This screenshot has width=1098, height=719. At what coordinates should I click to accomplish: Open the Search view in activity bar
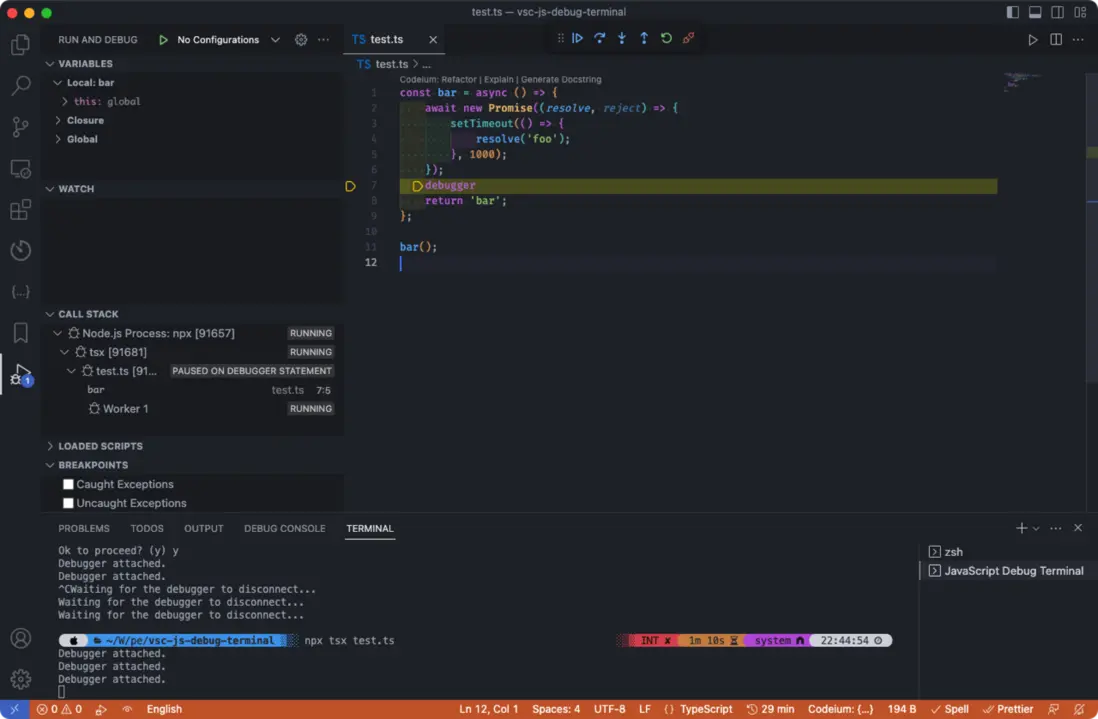coord(20,86)
